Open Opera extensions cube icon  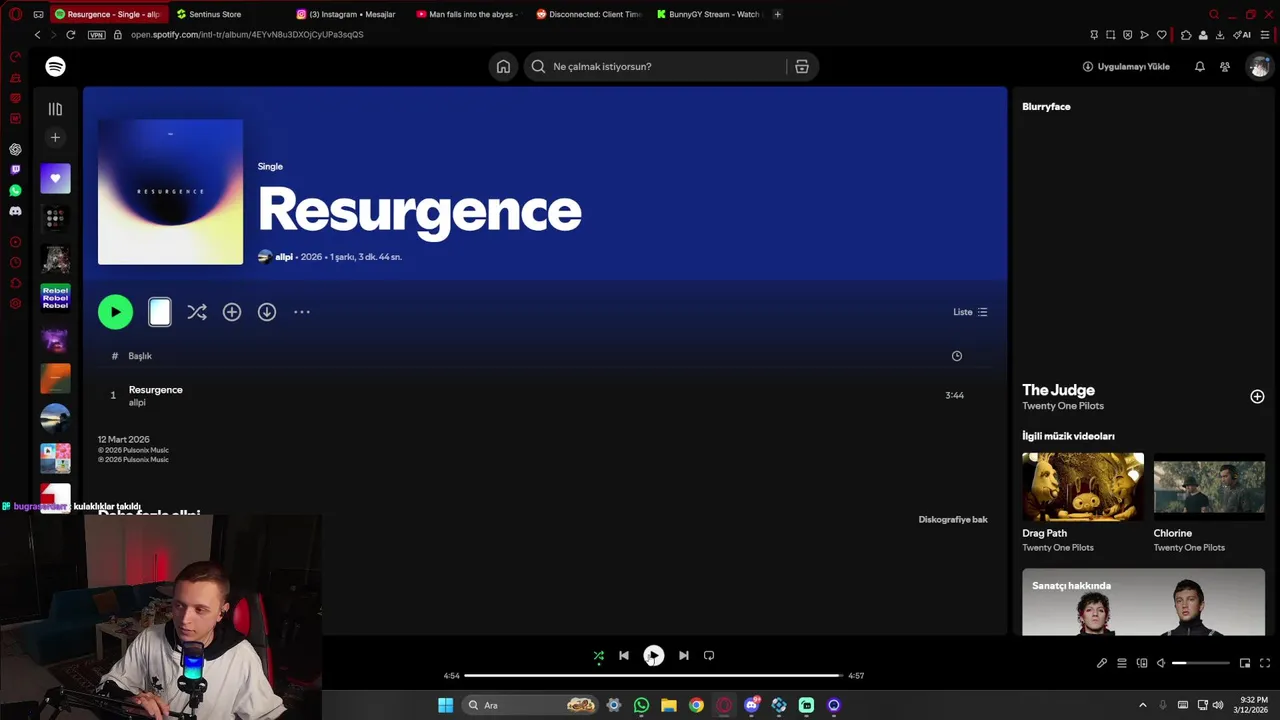[x=1186, y=34]
